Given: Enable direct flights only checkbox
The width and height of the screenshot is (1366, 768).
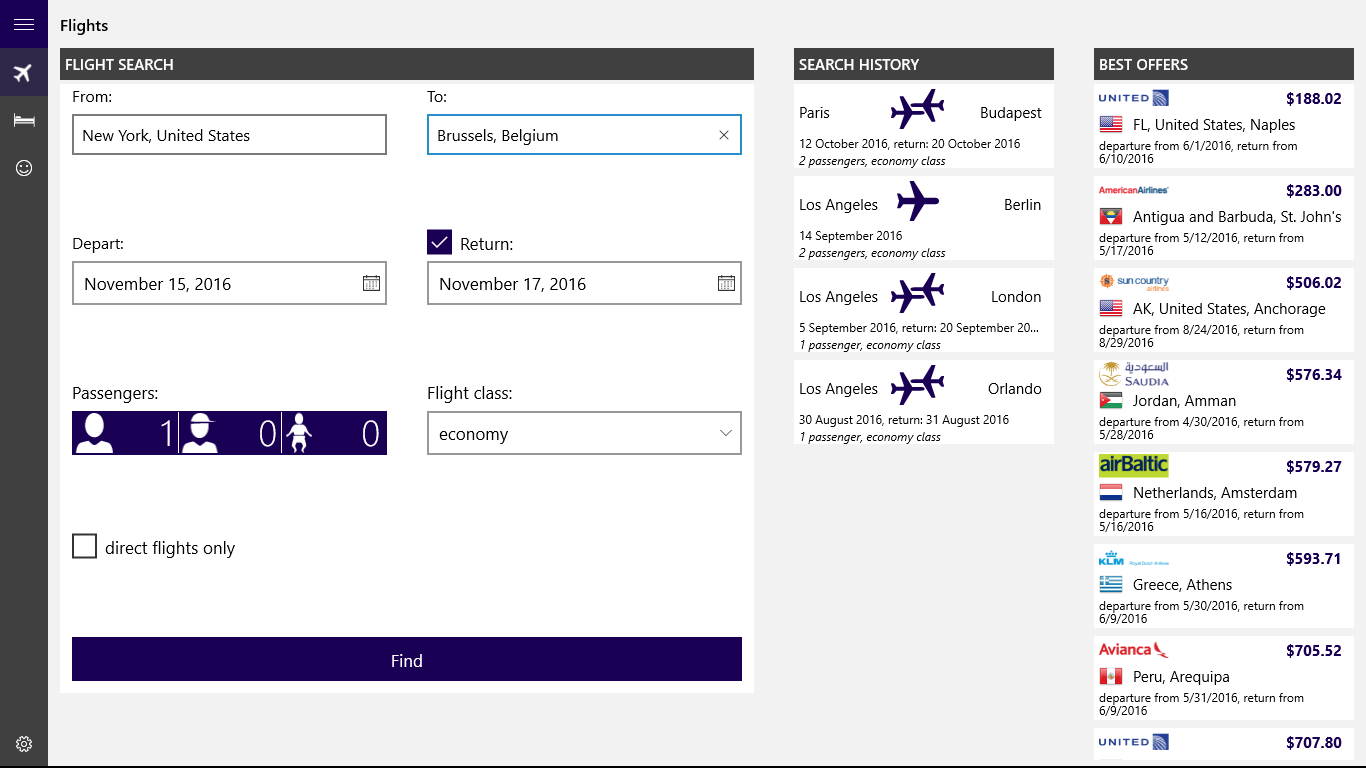Looking at the screenshot, I should click(85, 547).
